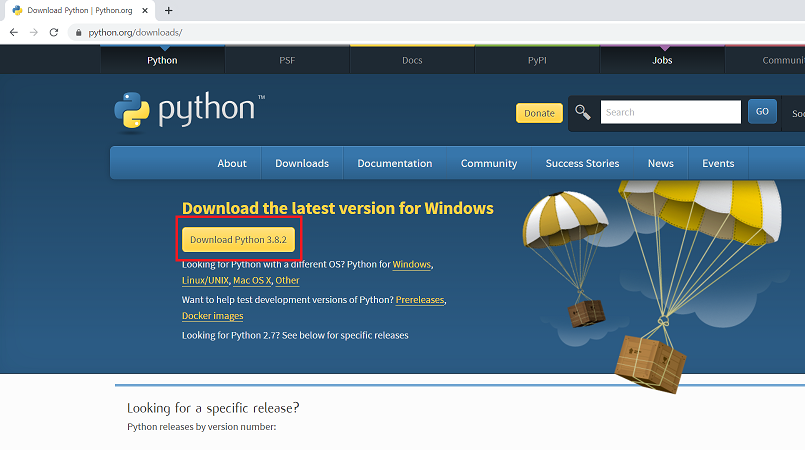Open the PSF top navigation tab
Screen dimensions: 805x450
pyautogui.click(x=287, y=60)
